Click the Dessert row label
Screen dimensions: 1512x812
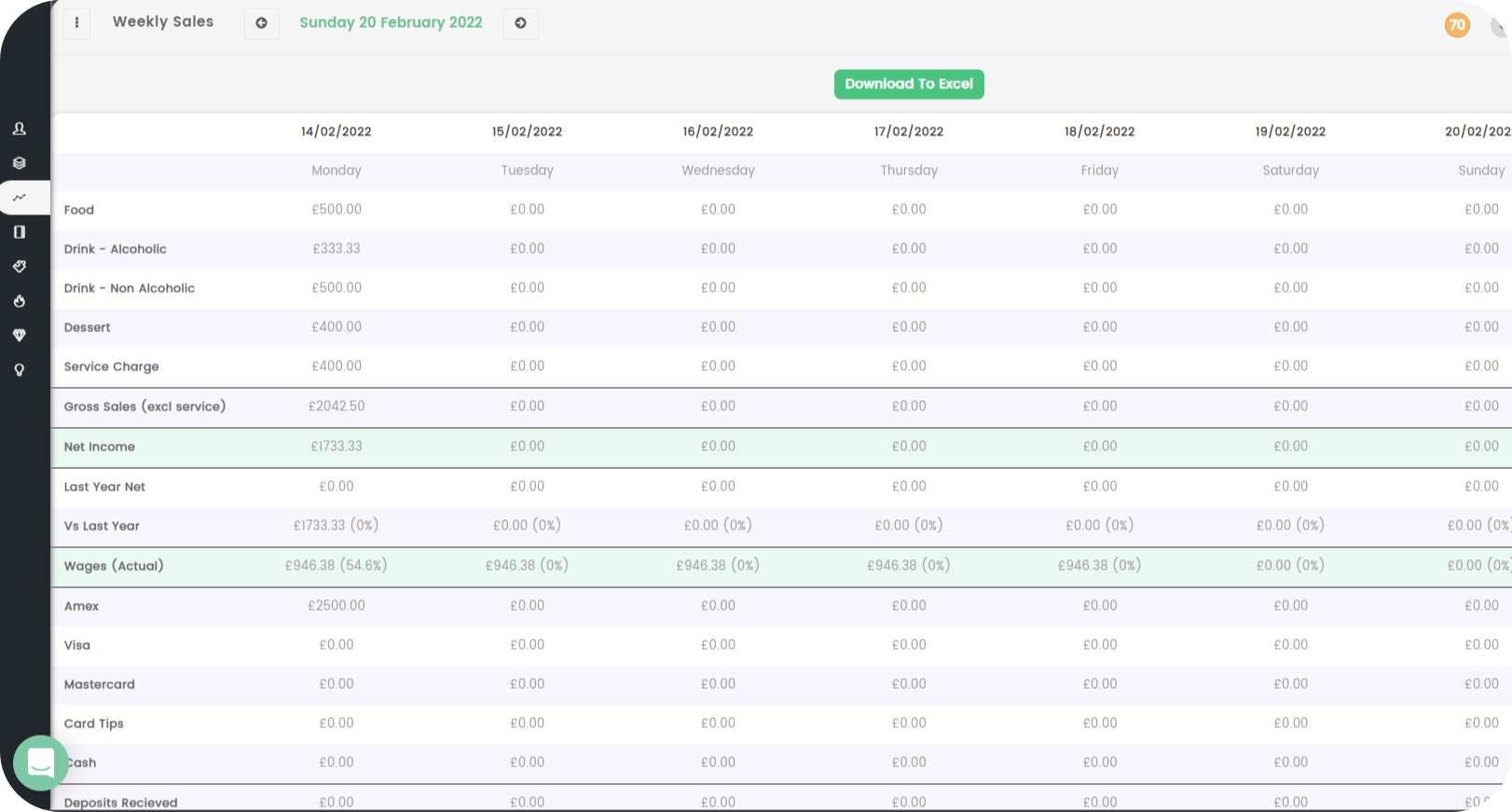(x=88, y=327)
